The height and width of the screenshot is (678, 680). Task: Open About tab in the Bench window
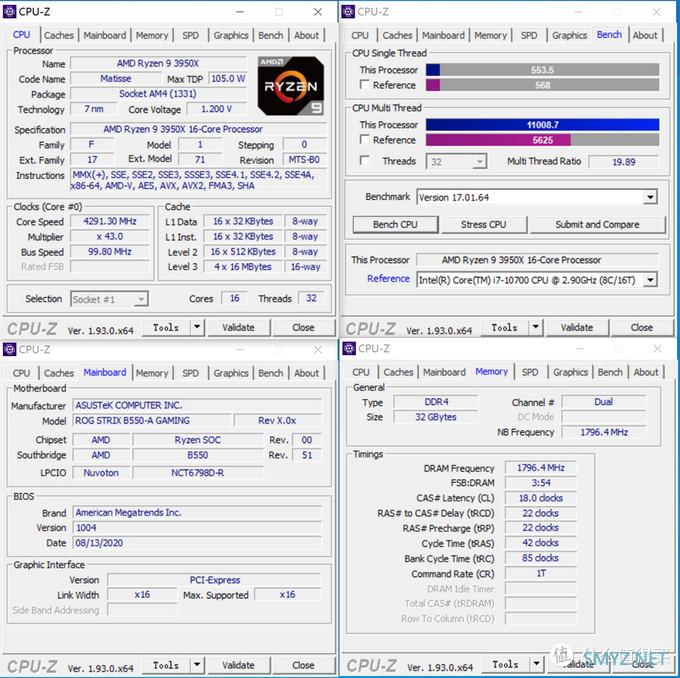point(645,35)
